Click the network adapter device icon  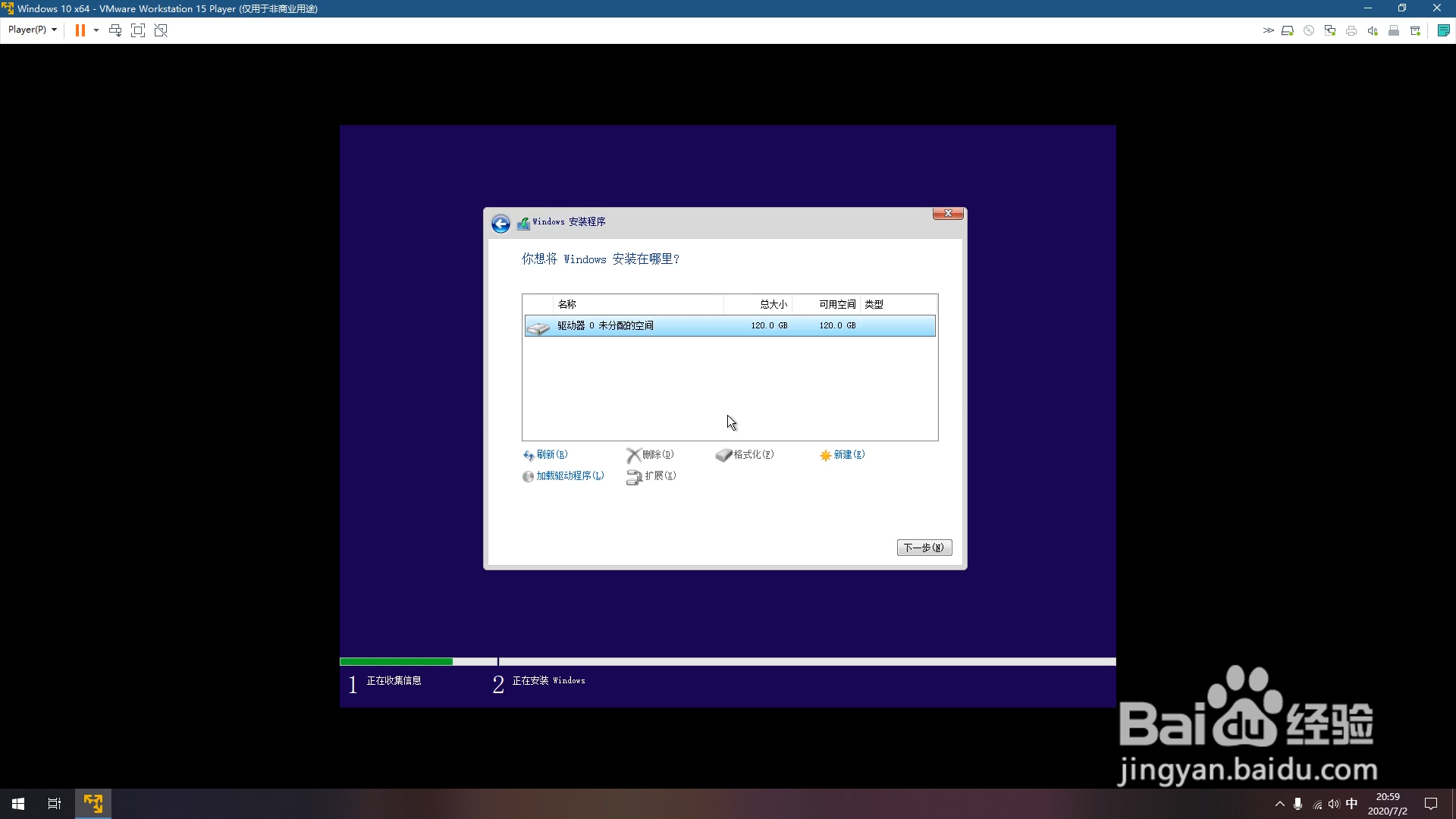[1330, 30]
